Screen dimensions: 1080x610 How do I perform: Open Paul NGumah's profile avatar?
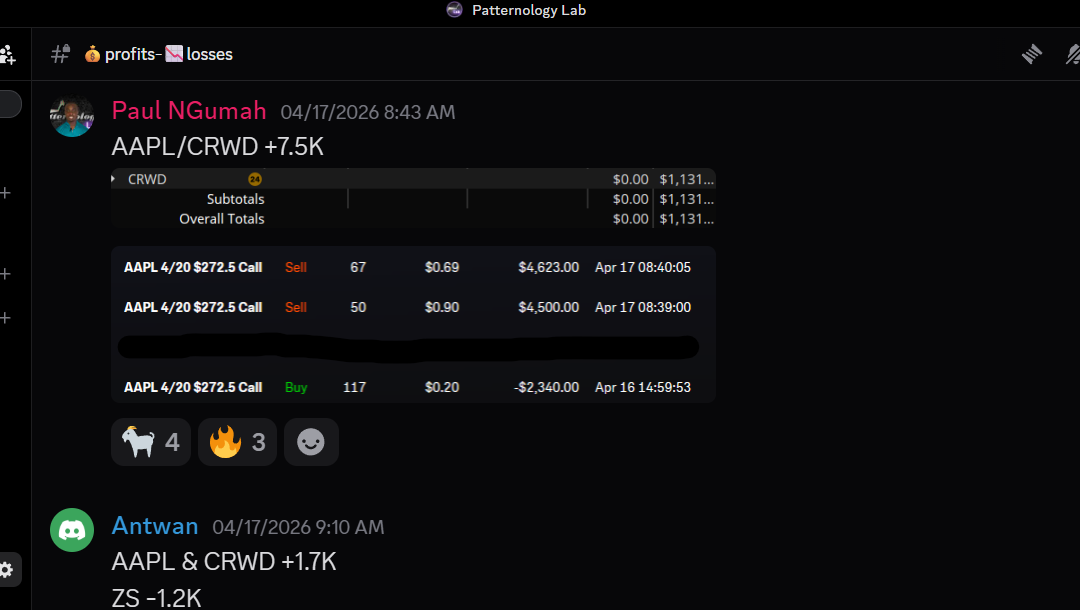pyautogui.click(x=72, y=116)
